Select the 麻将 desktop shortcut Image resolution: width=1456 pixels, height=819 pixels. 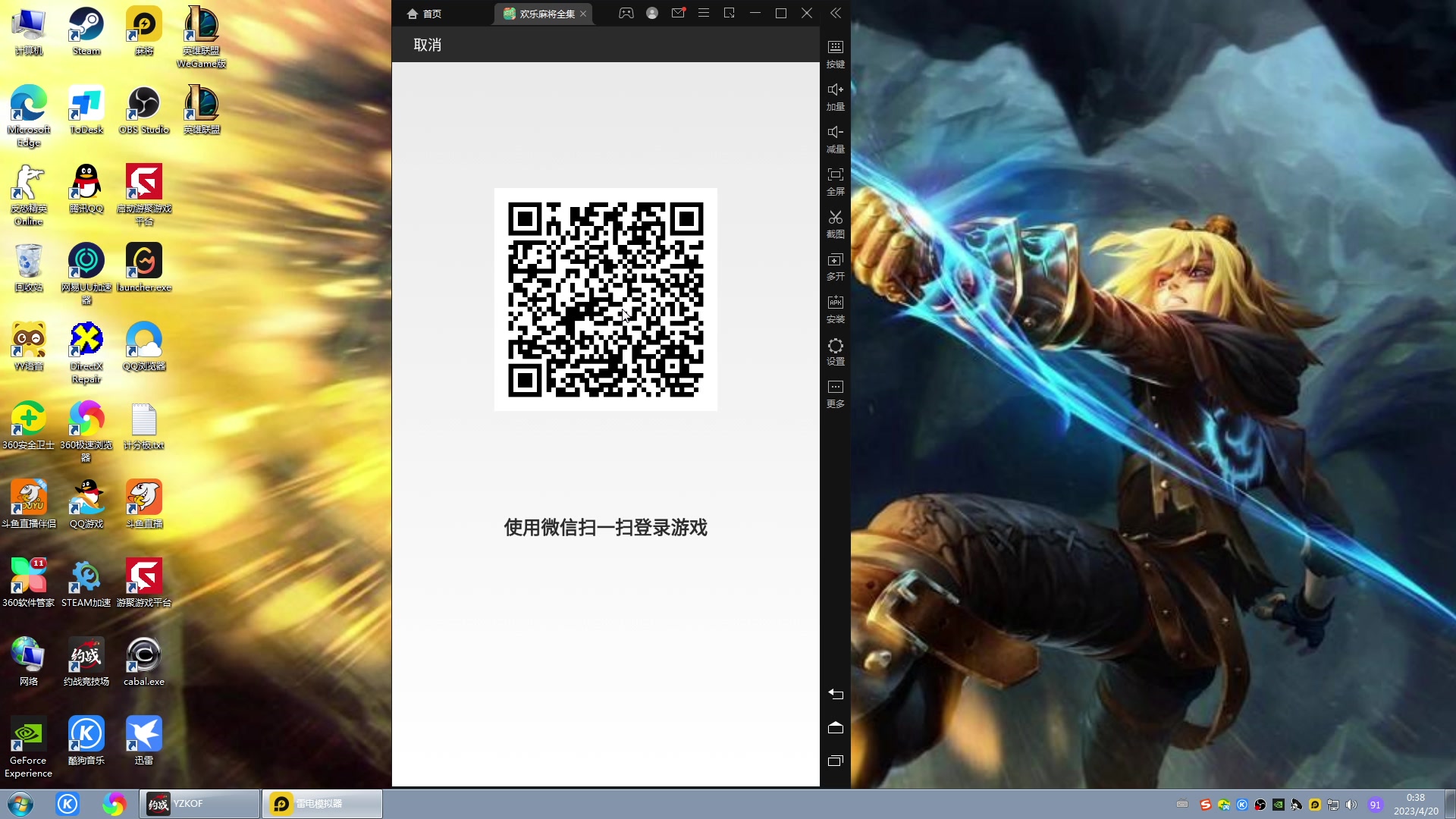pos(144,31)
